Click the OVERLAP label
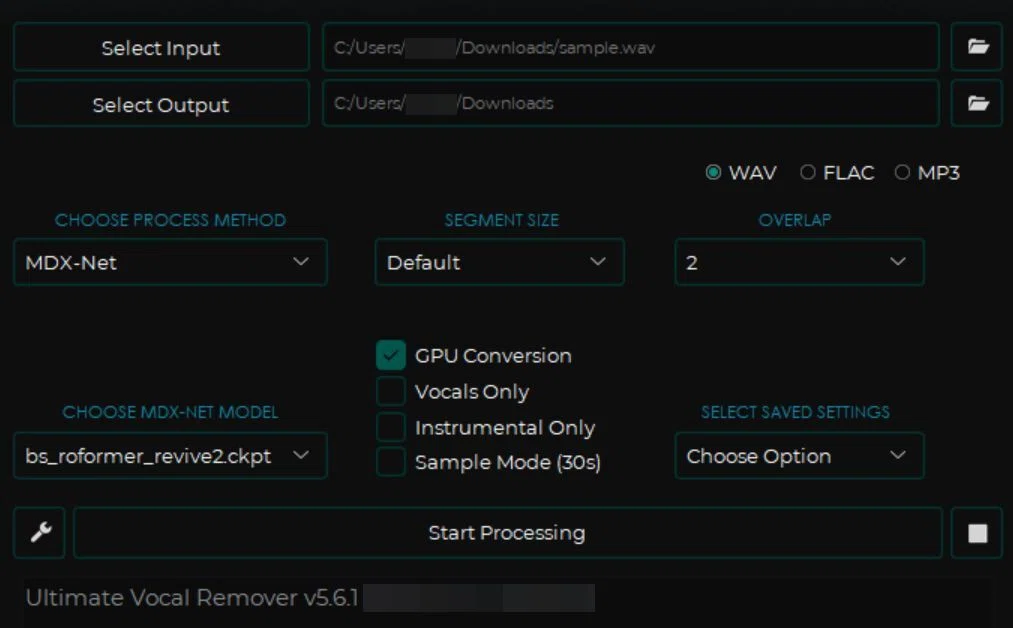The height and width of the screenshot is (628, 1013). (795, 220)
